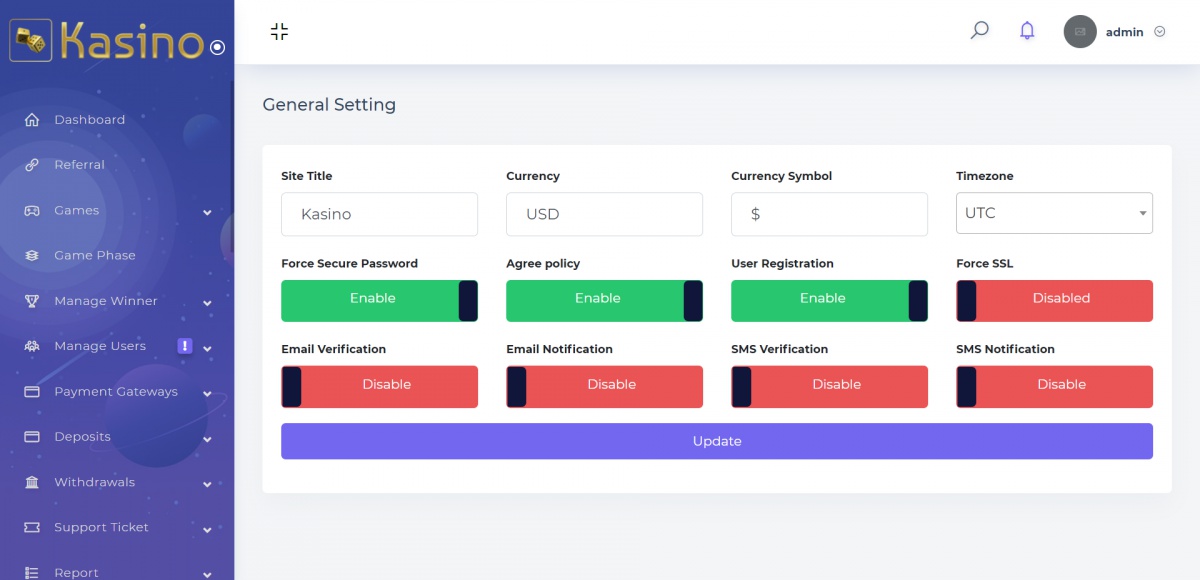This screenshot has height=580, width=1200.
Task: Click the search magnifier icon in header
Action: point(980,31)
